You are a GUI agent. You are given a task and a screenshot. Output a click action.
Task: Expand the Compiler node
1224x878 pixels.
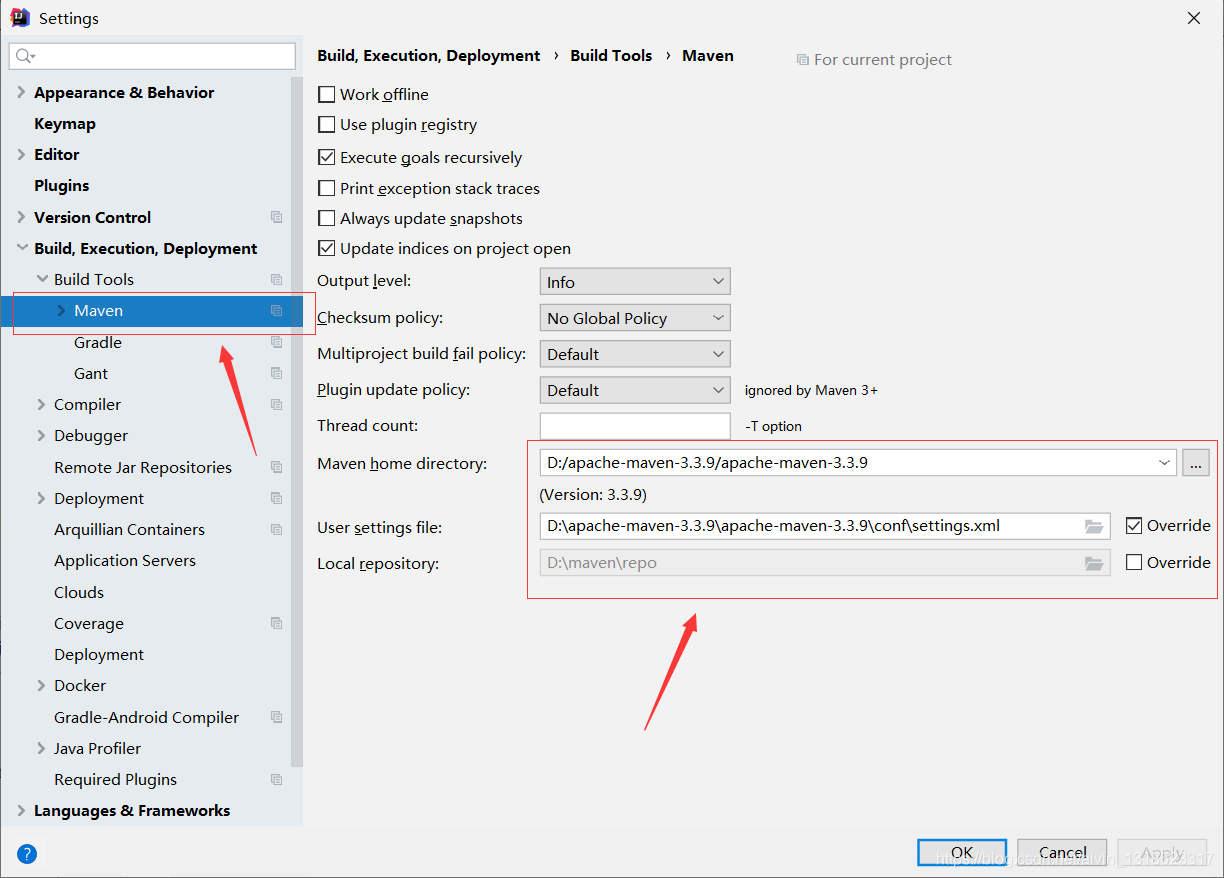coord(41,404)
